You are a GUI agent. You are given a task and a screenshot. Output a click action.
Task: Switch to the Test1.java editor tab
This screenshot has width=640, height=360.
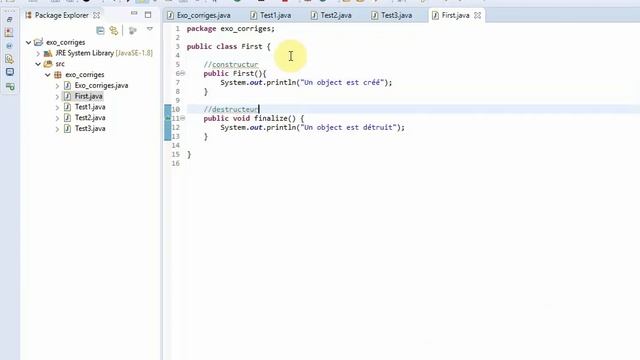point(276,16)
